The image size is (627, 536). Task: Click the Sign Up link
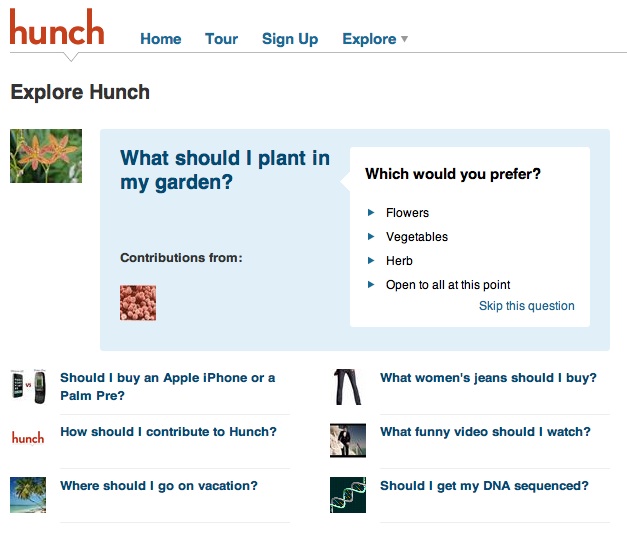click(x=290, y=39)
